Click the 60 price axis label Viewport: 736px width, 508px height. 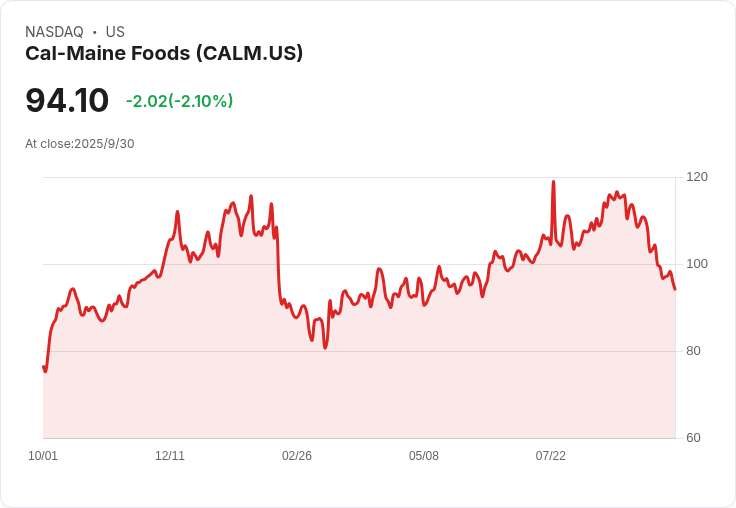pyautogui.click(x=693, y=438)
